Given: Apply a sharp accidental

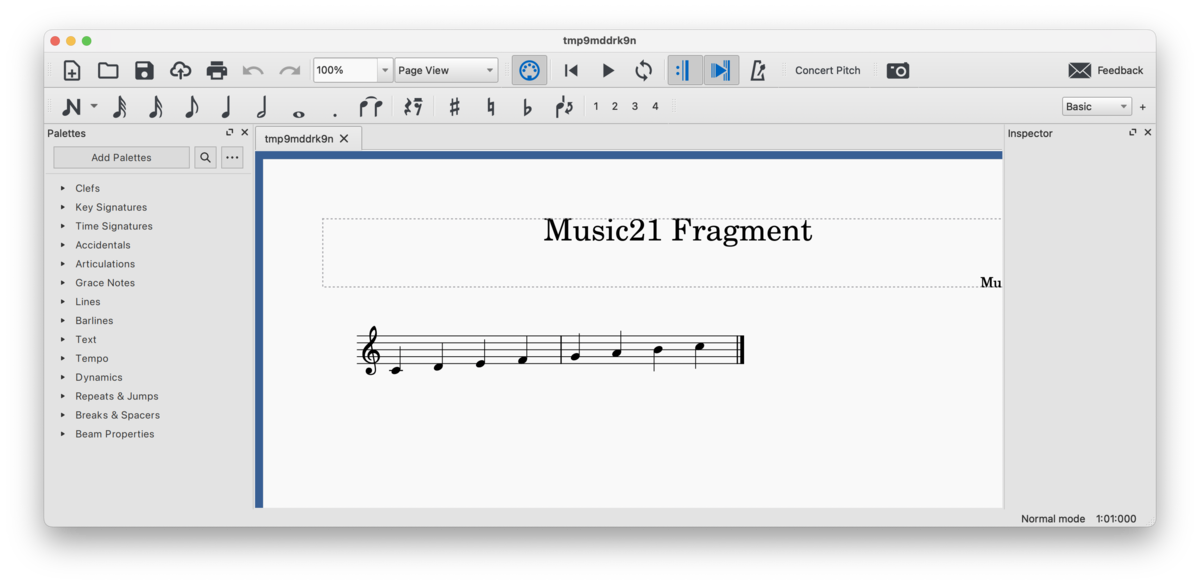Looking at the screenshot, I should point(455,106).
